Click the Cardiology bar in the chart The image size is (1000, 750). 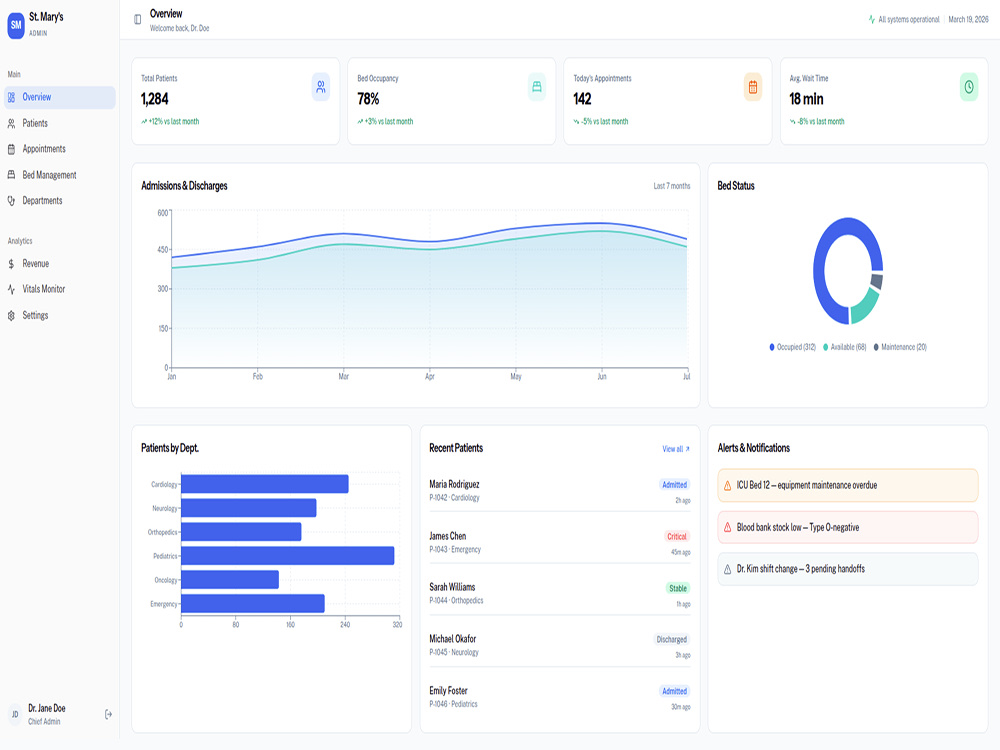click(x=265, y=484)
